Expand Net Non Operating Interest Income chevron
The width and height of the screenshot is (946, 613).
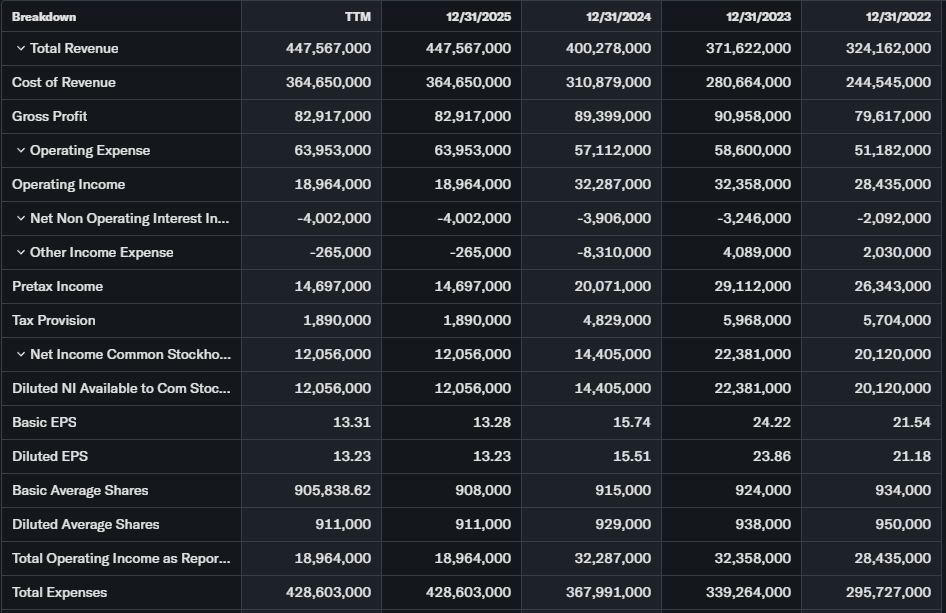click(20, 219)
